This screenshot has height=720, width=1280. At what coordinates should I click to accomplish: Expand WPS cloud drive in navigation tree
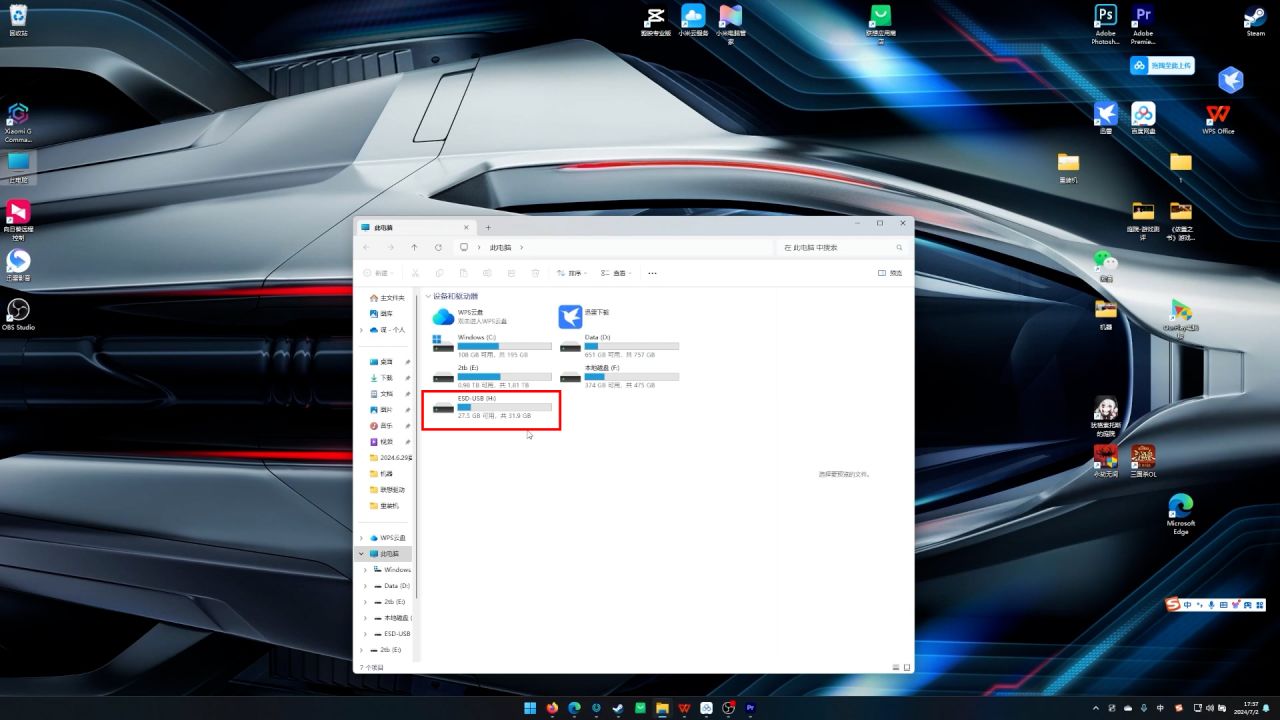pos(362,538)
